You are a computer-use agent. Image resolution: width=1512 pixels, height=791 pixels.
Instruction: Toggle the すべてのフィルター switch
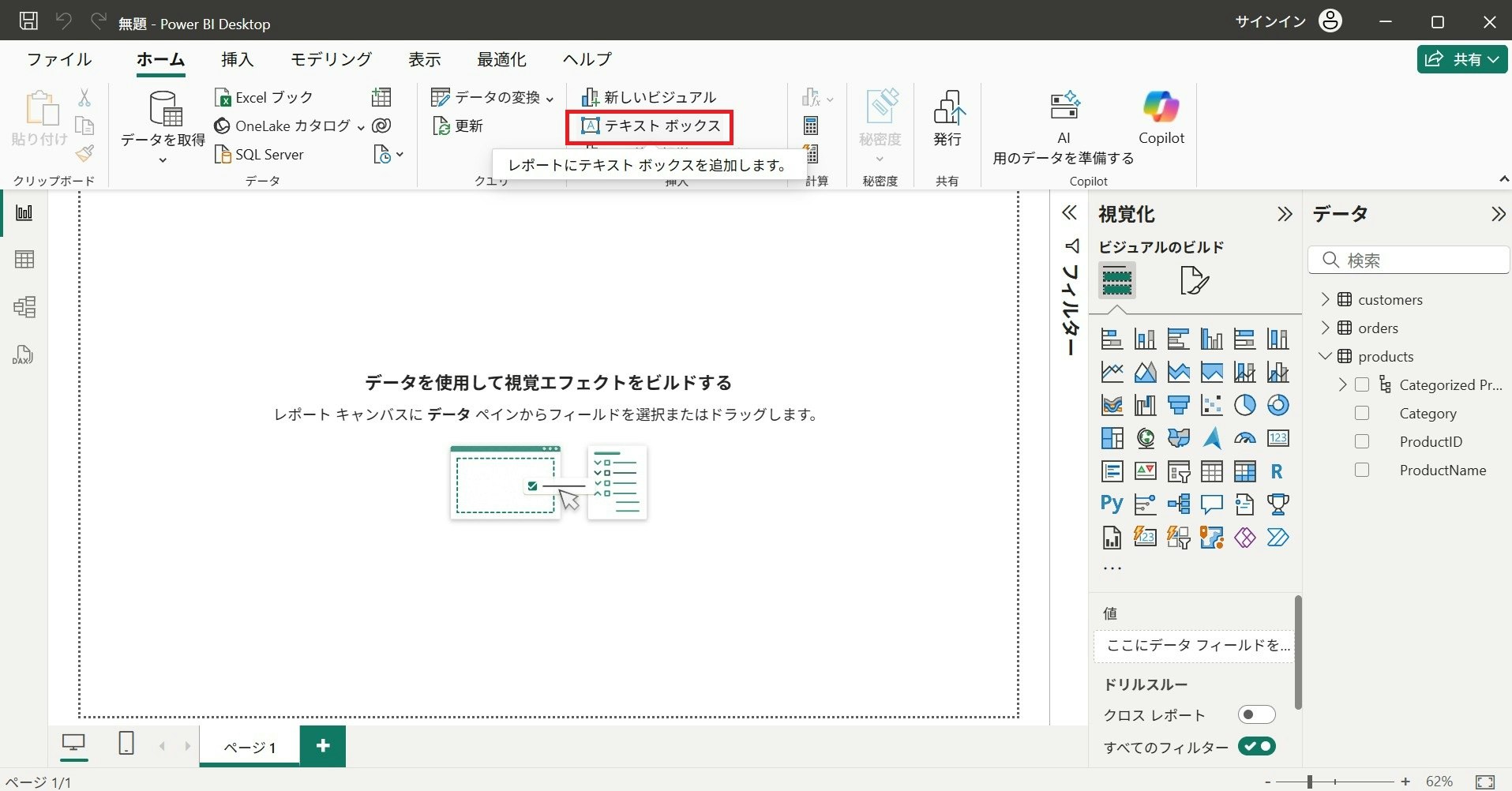click(x=1256, y=746)
